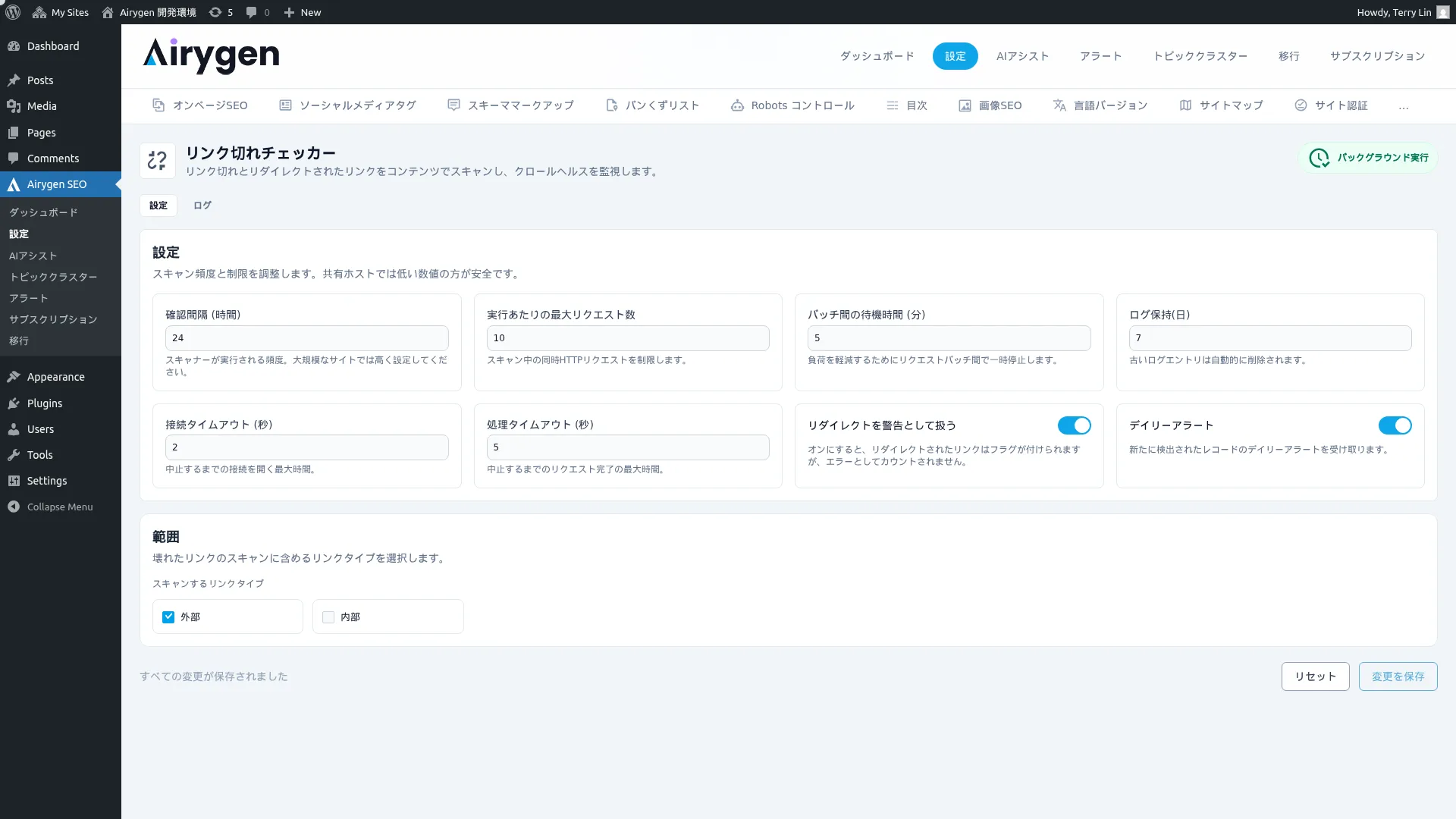Open サイトマップ section
1456x819 pixels.
(x=1221, y=105)
